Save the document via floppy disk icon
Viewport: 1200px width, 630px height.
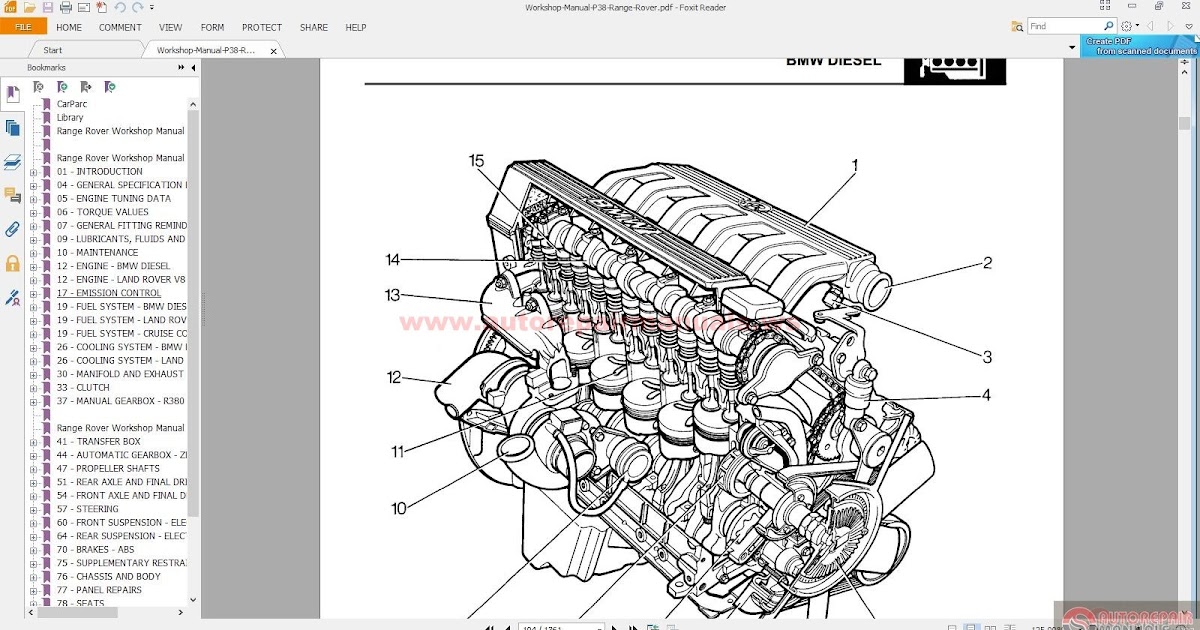tap(48, 8)
